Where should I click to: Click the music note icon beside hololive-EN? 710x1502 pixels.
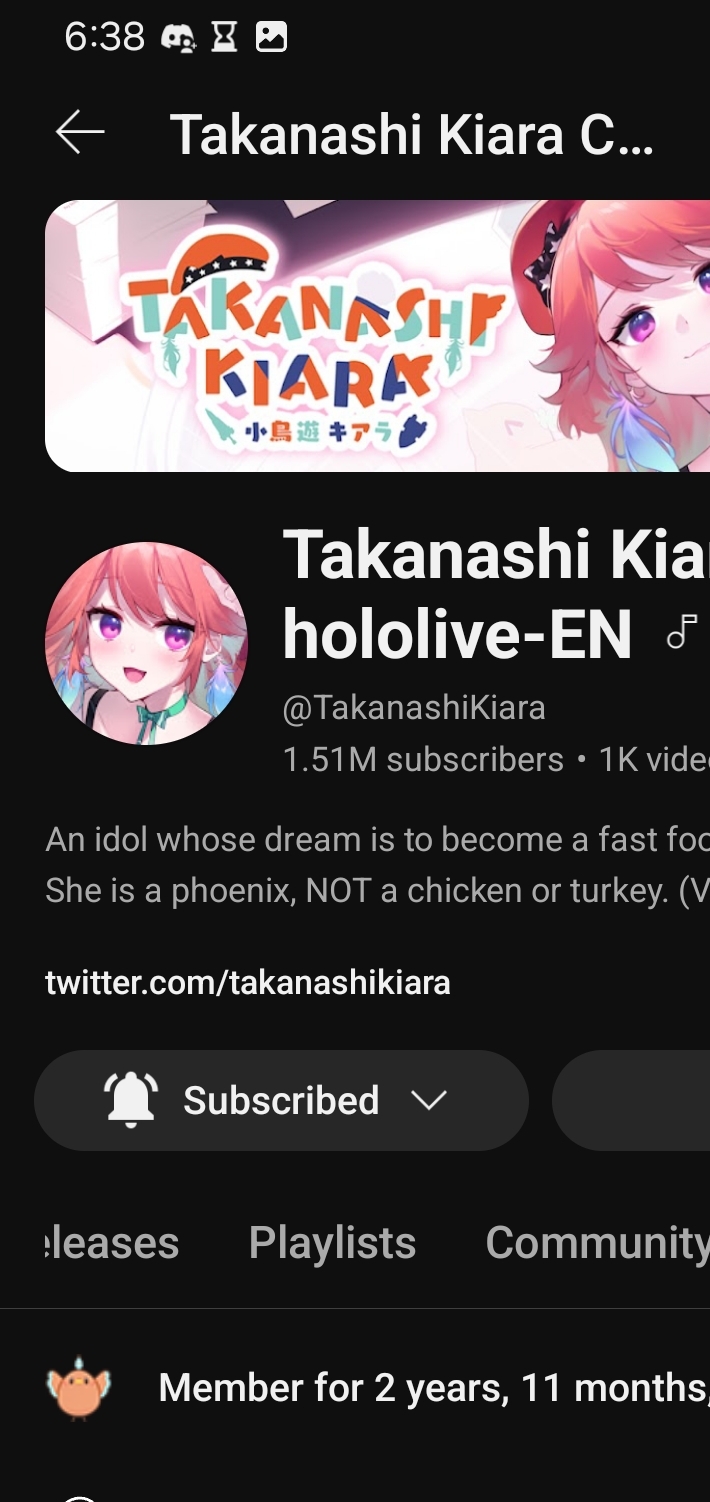click(x=681, y=631)
